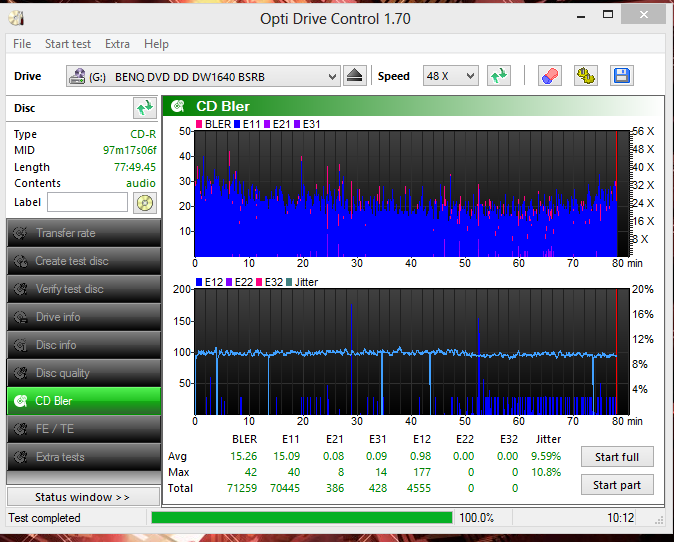Click the E12 total value 4555

pos(419,488)
